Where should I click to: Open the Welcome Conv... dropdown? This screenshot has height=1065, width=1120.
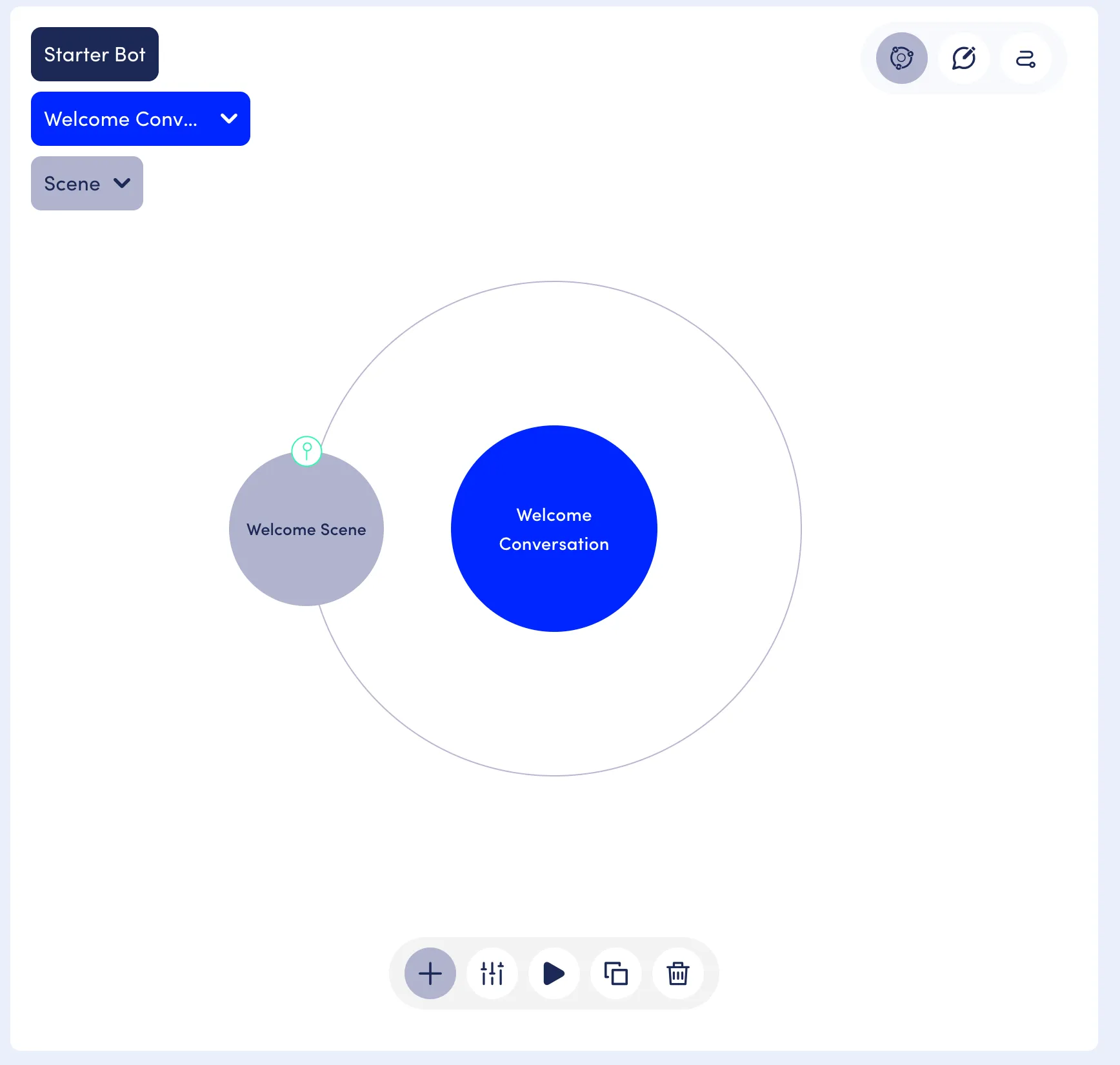[x=141, y=119]
